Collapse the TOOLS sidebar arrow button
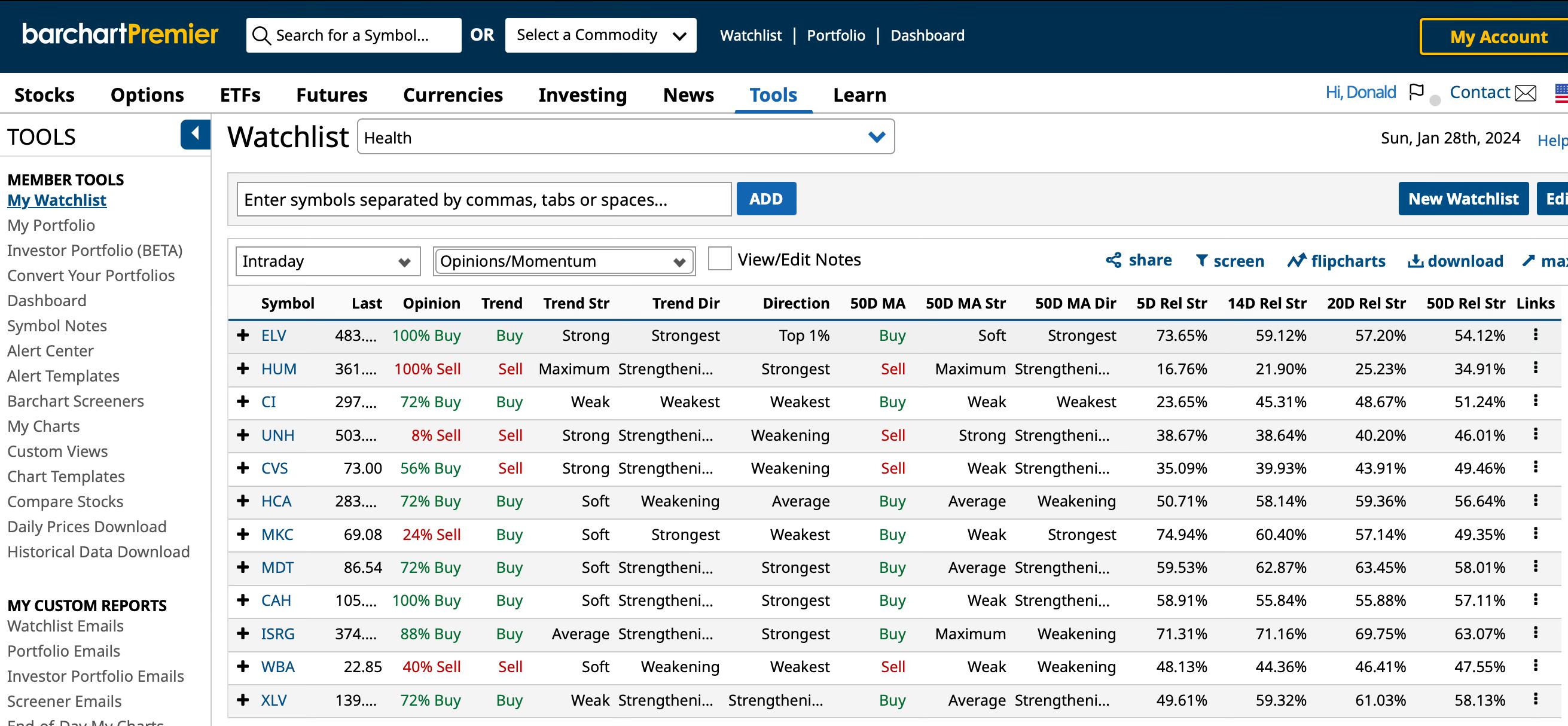Image resolution: width=1568 pixels, height=726 pixels. pyautogui.click(x=195, y=135)
